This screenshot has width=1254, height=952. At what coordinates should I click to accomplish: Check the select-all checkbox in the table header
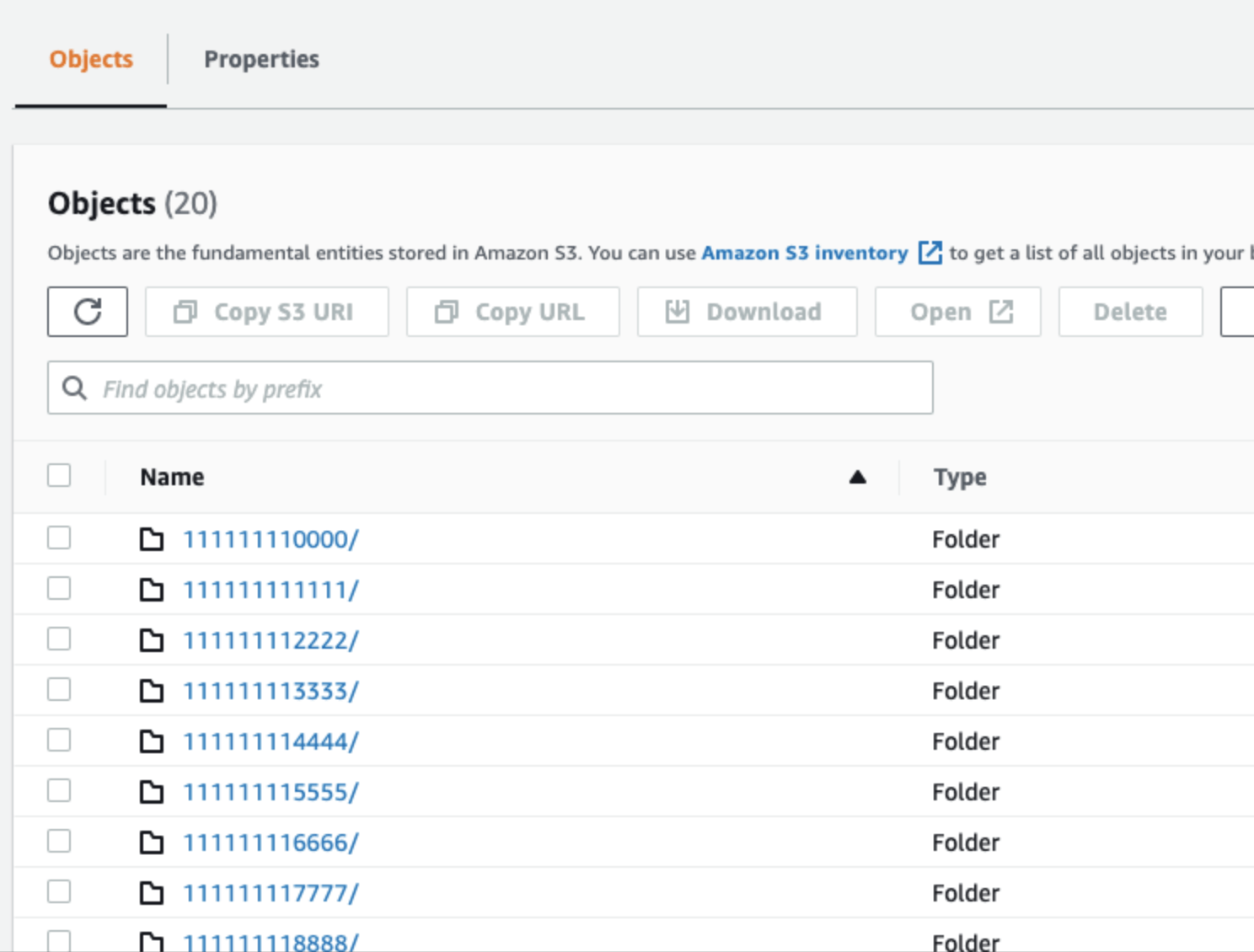[59, 476]
